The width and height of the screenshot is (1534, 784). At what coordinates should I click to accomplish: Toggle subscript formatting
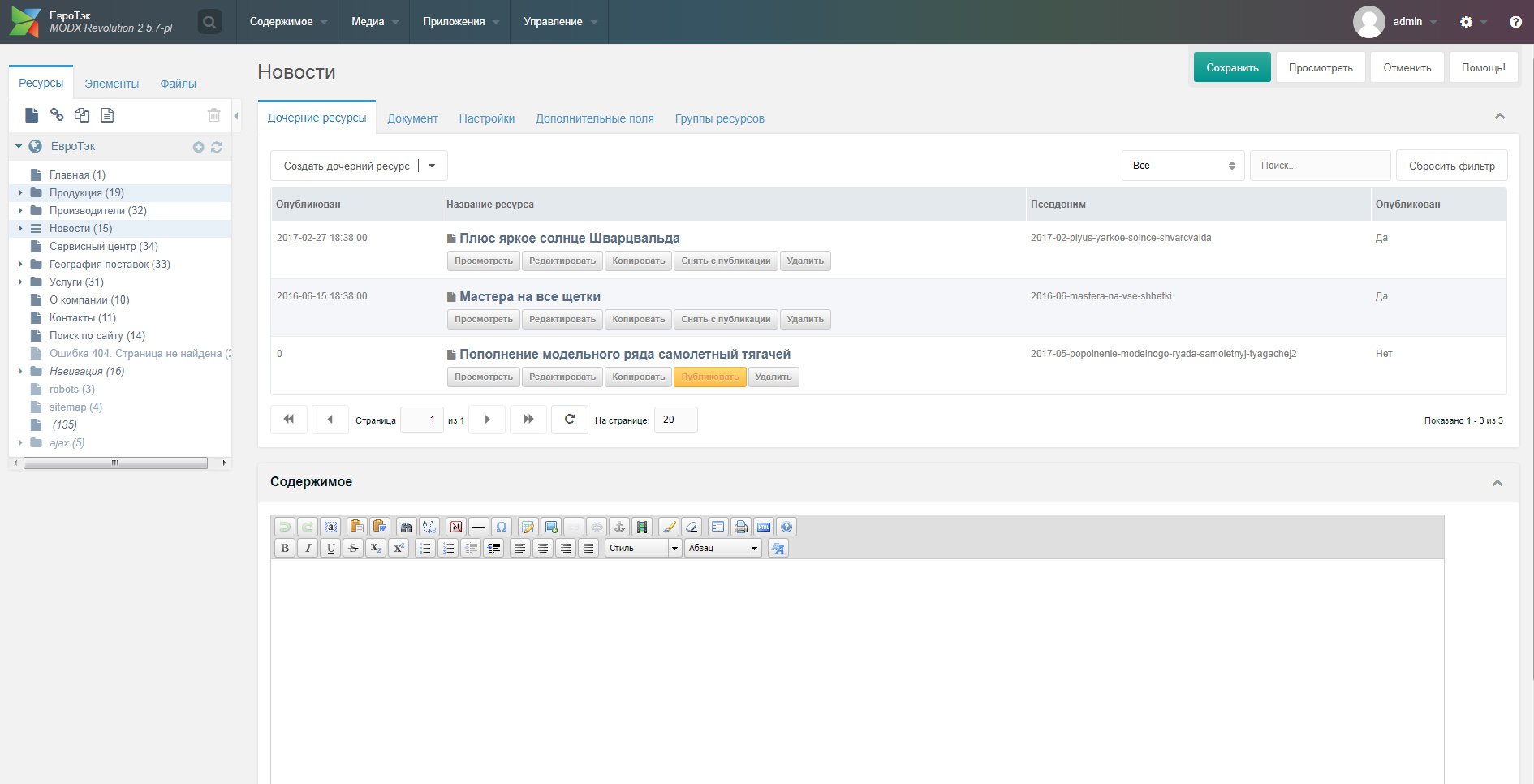coord(376,548)
